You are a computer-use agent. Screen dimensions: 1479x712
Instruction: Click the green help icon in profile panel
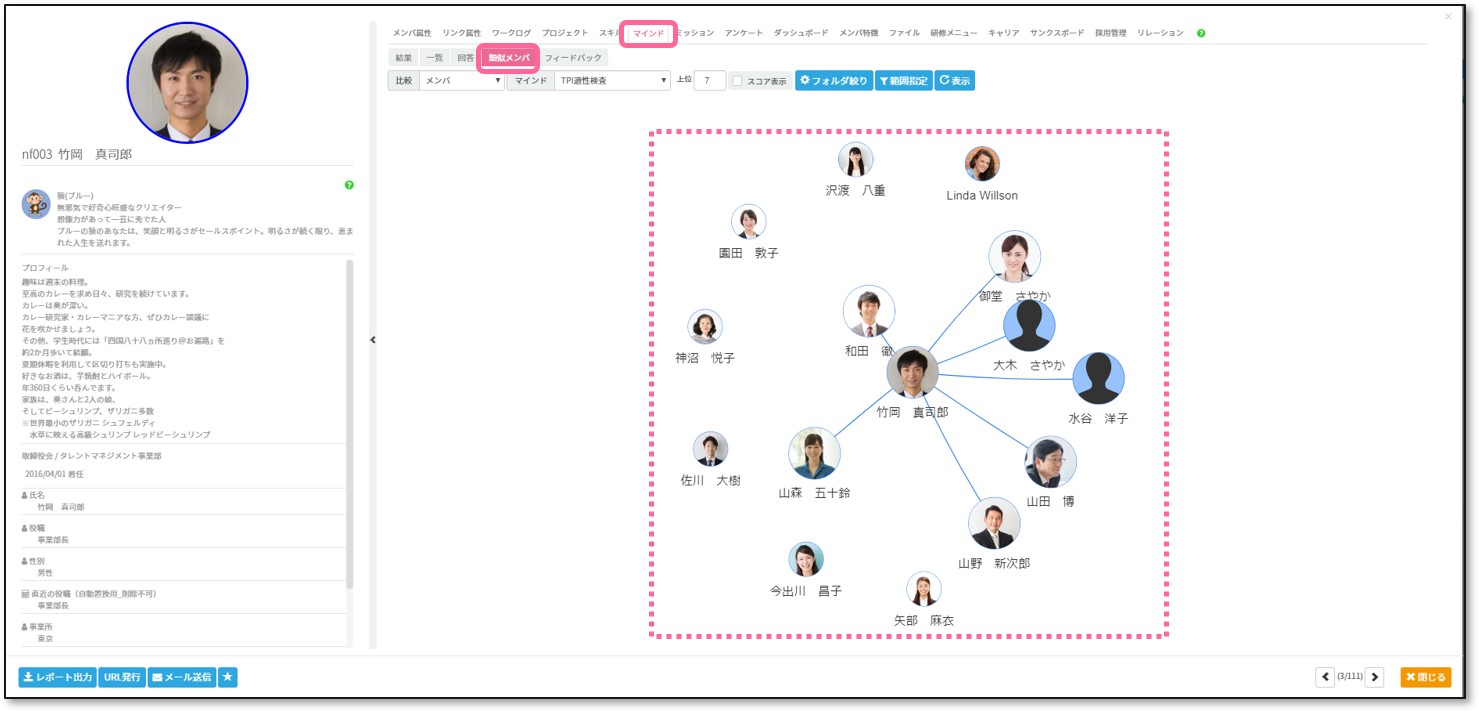point(349,185)
